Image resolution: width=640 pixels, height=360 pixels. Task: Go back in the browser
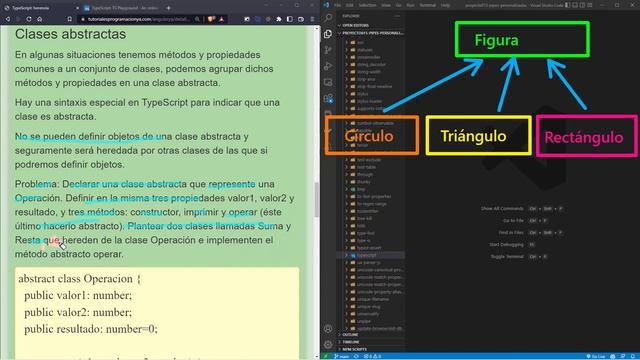[x=7, y=19]
